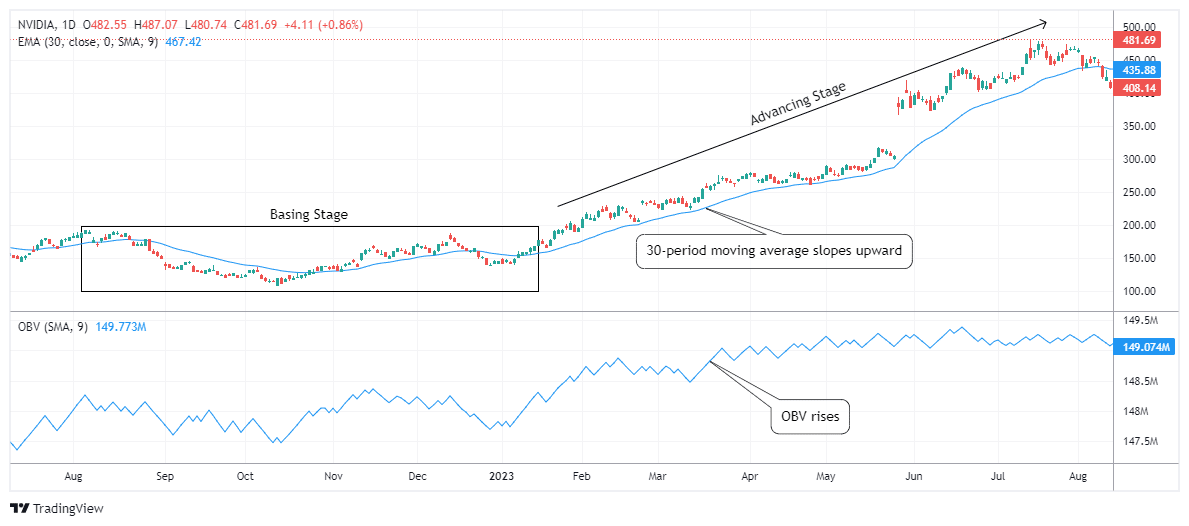Click the 350.00 price axis label

(1139, 127)
